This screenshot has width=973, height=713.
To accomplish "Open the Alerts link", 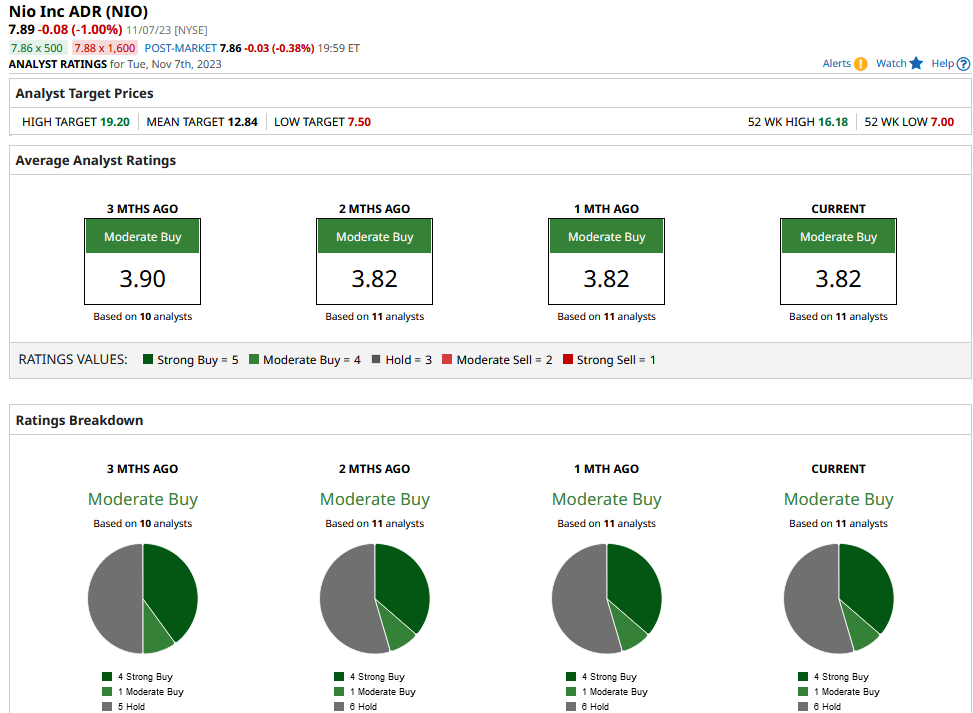I will 836,63.
